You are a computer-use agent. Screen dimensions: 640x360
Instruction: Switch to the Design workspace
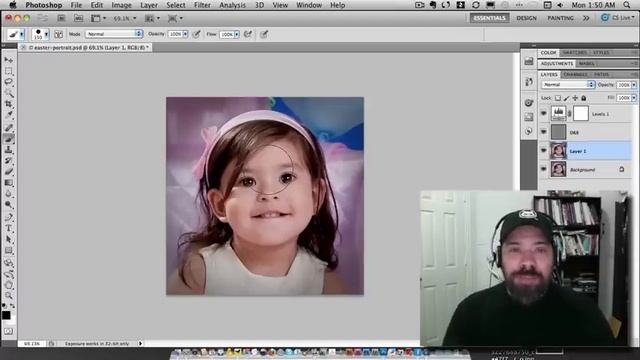pos(526,18)
